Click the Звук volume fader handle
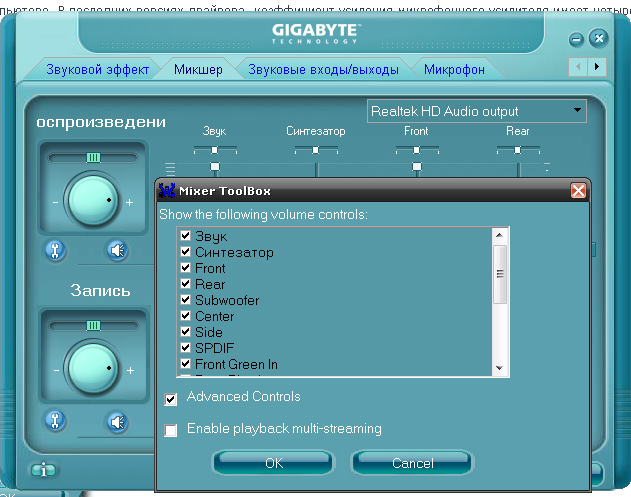The height and width of the screenshot is (497, 631). click(x=215, y=166)
